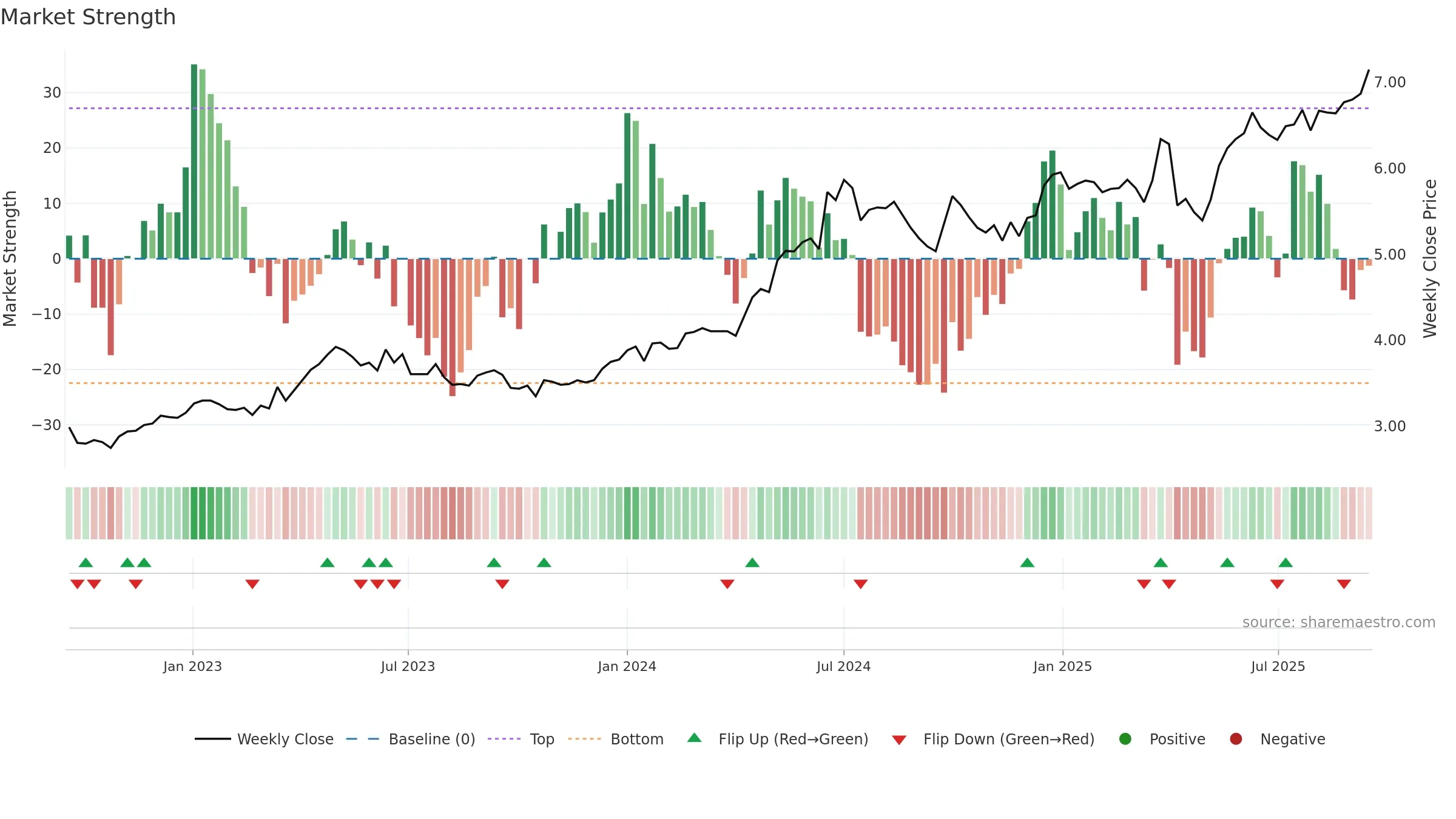Click the 5.00 tick on price axis
This screenshot has height=819, width=1456.
1390,255
